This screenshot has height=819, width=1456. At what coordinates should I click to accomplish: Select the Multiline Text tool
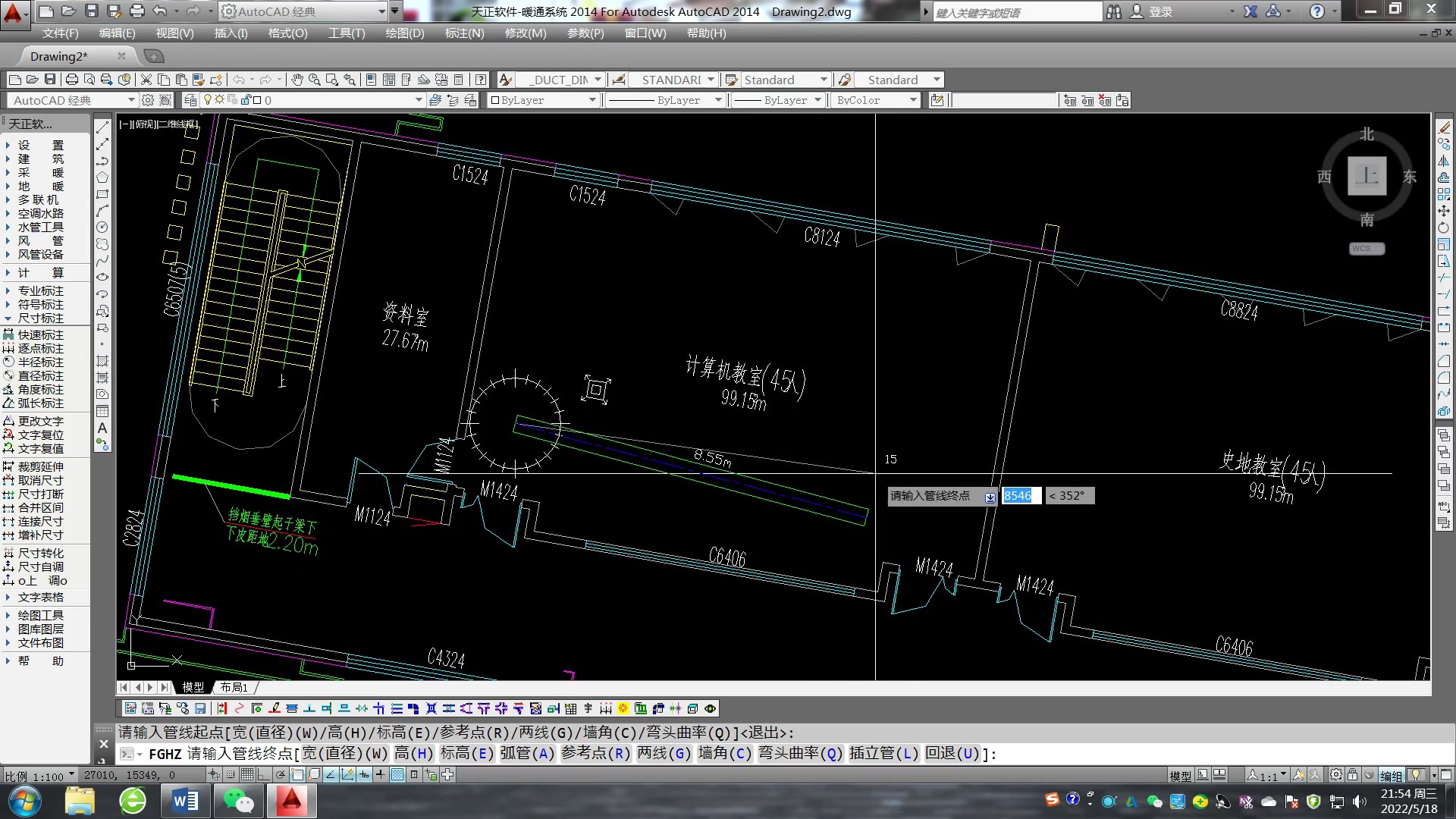[x=102, y=428]
